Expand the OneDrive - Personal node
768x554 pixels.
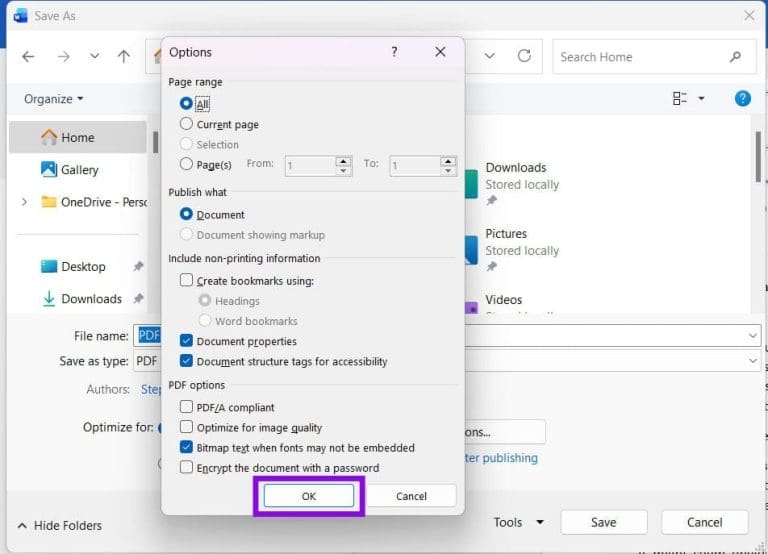point(24,202)
